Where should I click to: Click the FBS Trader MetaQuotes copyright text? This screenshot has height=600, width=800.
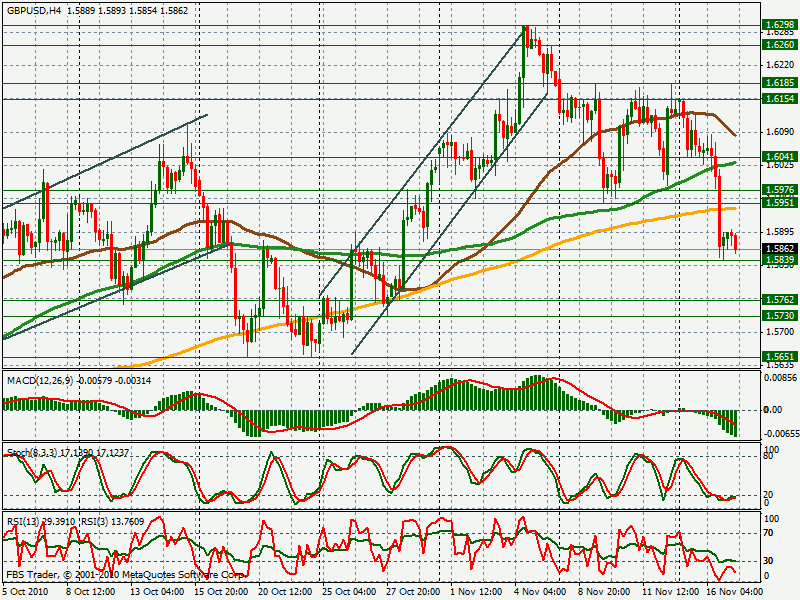pyautogui.click(x=125, y=575)
